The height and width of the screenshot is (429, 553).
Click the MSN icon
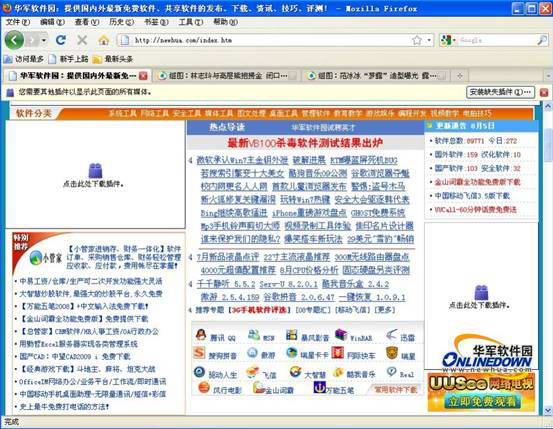click(254, 335)
